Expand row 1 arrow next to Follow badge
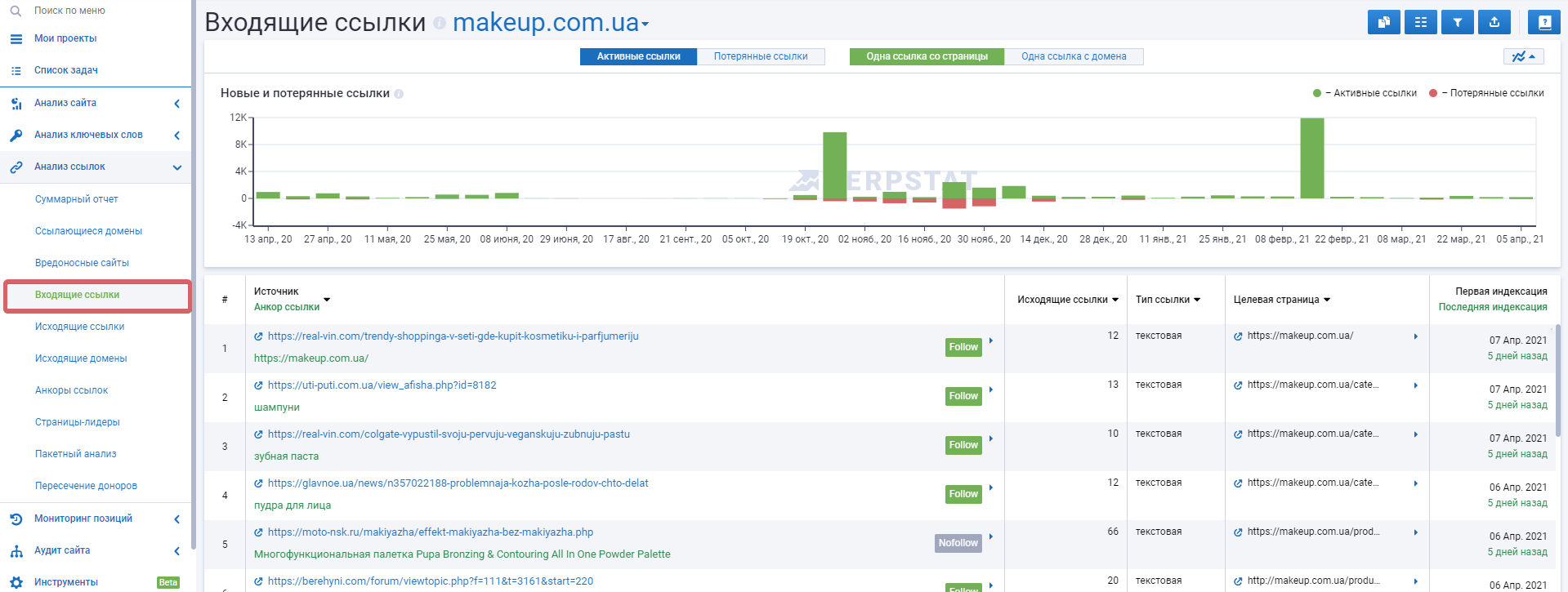This screenshot has height=592, width=1568. pyautogui.click(x=991, y=341)
